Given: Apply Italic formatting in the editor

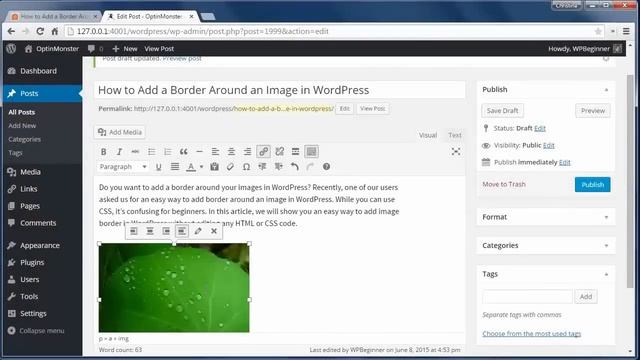Looking at the screenshot, I should [119, 152].
